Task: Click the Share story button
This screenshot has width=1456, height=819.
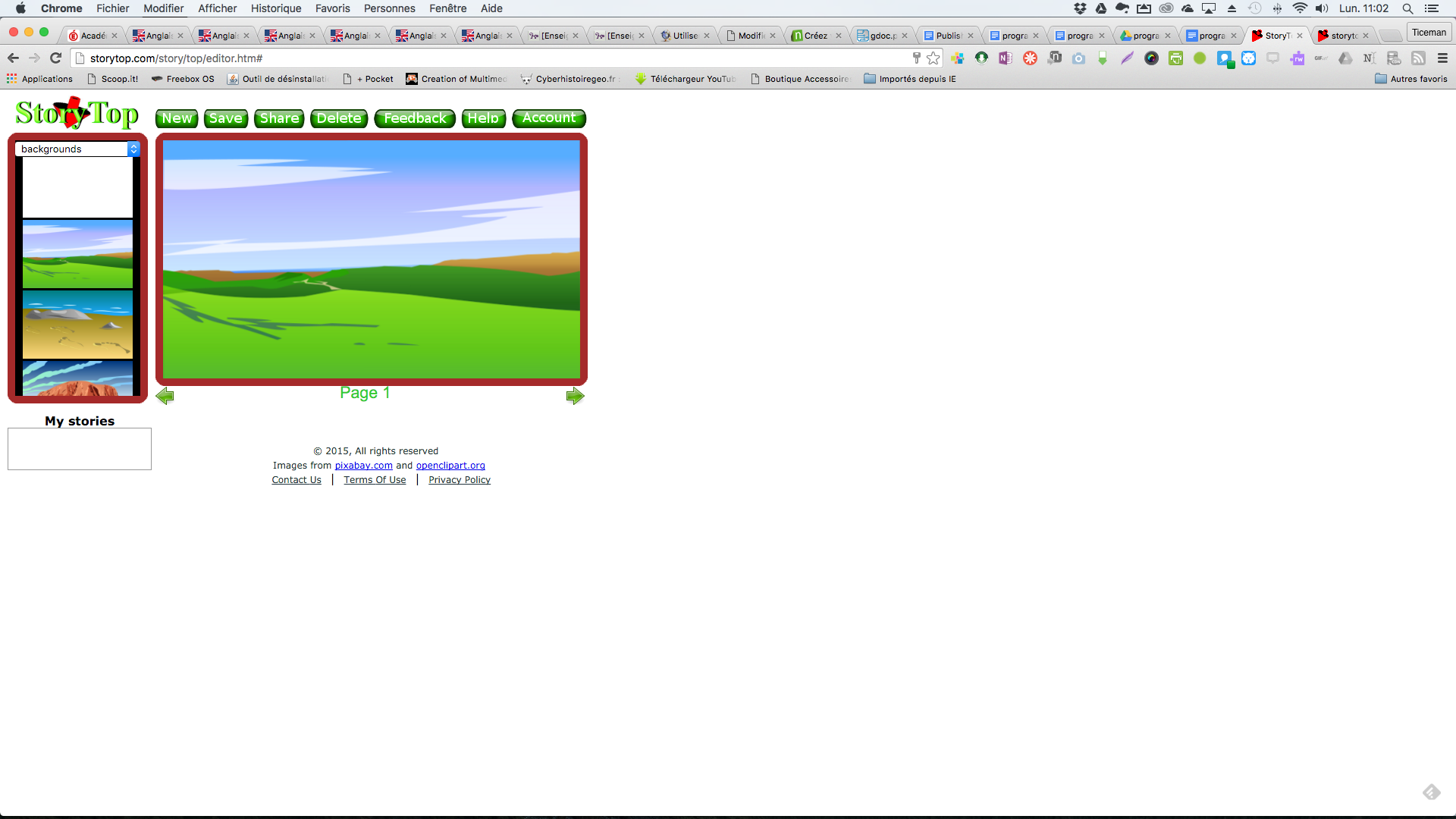Action: (x=279, y=118)
